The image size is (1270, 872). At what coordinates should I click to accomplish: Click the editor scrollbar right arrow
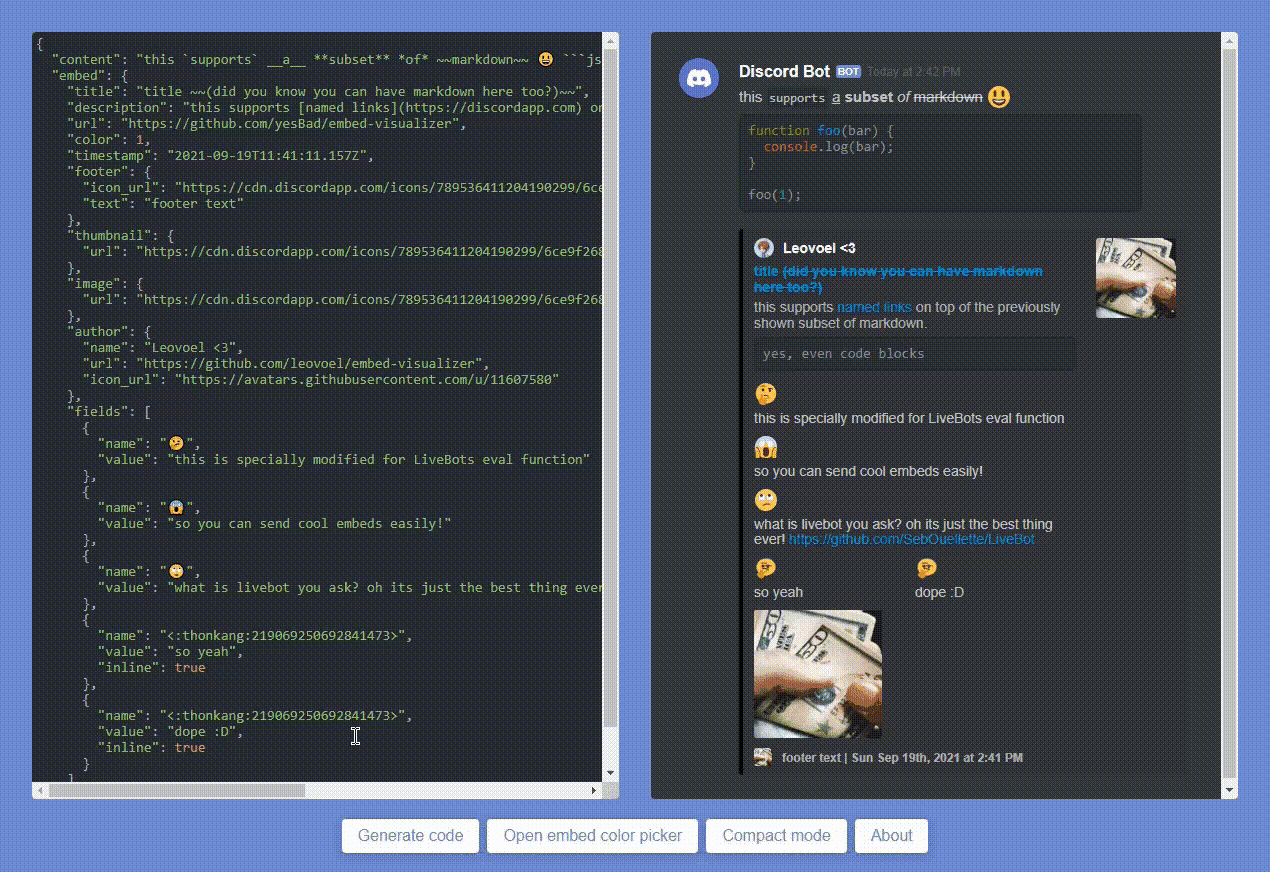click(x=595, y=790)
